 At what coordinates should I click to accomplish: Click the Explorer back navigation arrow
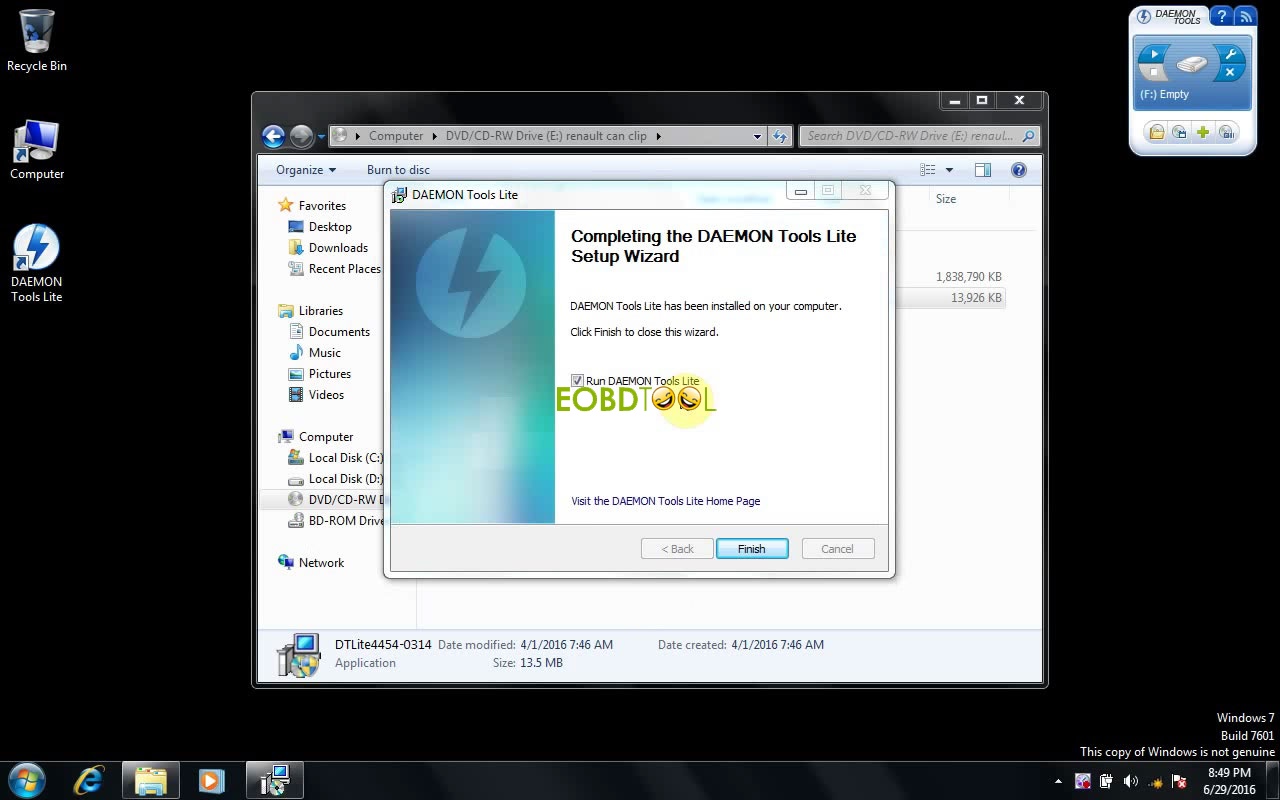274,136
